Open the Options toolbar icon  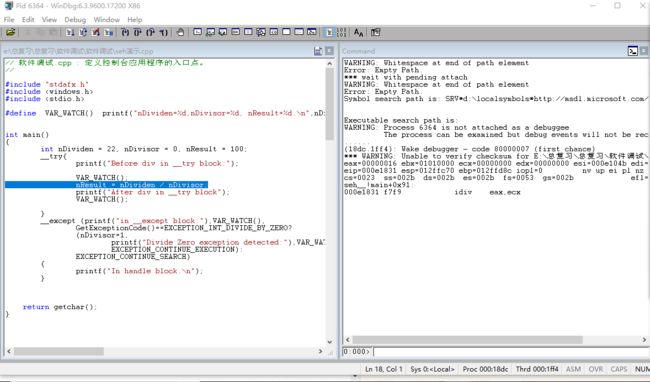coord(376,32)
